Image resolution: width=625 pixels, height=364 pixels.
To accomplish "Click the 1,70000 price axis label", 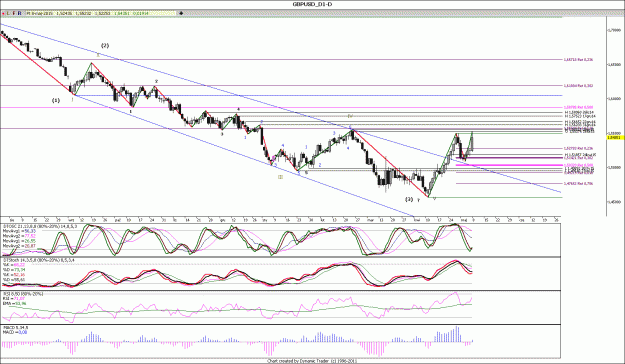I will point(615,30).
